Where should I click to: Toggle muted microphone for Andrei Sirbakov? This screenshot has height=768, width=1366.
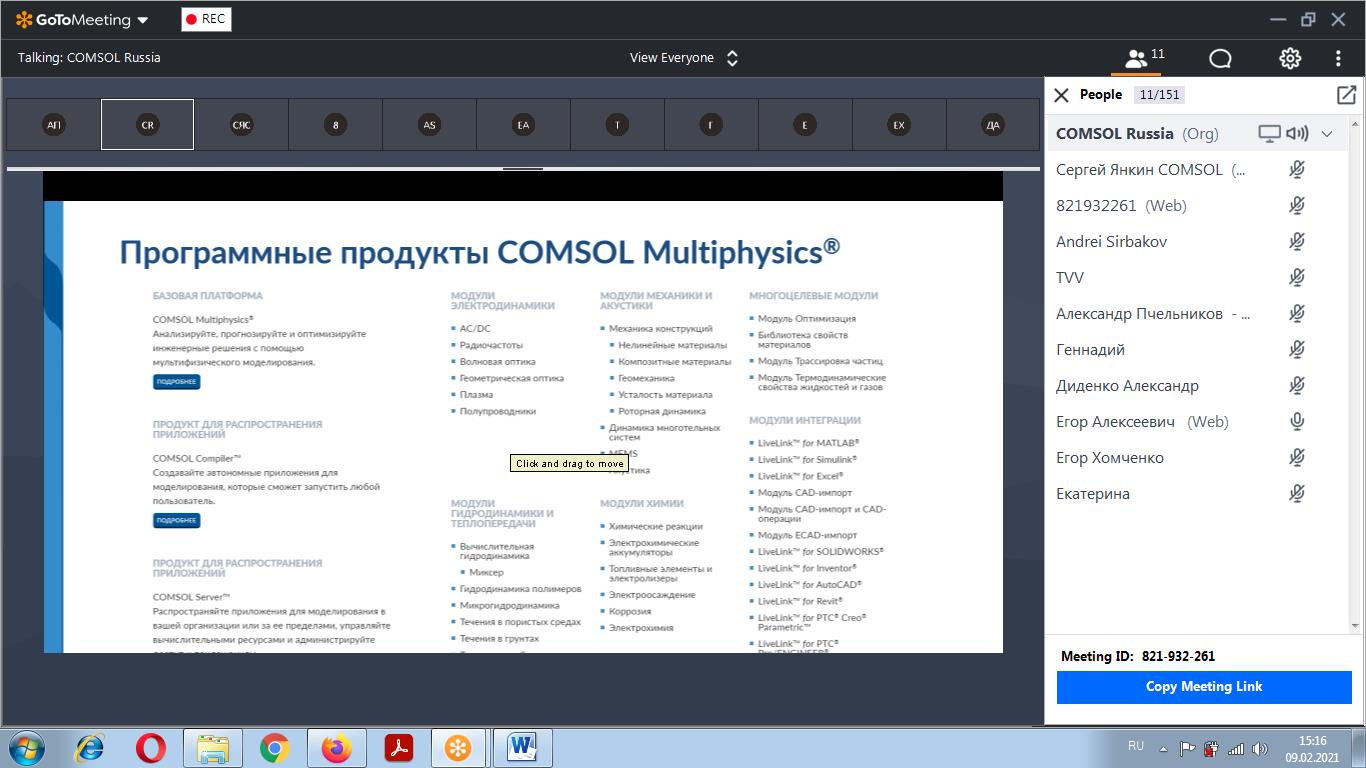[1297, 242]
